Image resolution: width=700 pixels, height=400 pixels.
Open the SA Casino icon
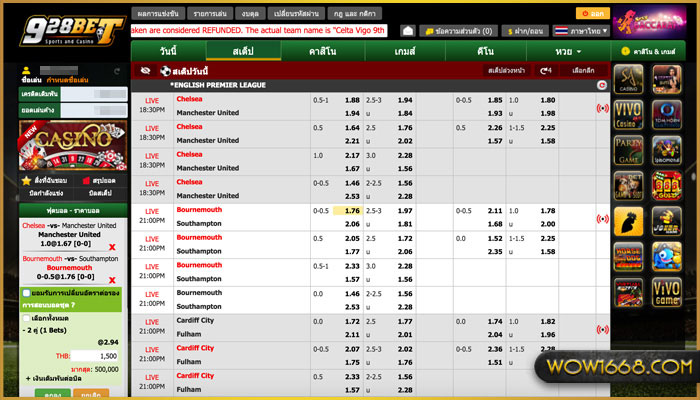point(627,80)
